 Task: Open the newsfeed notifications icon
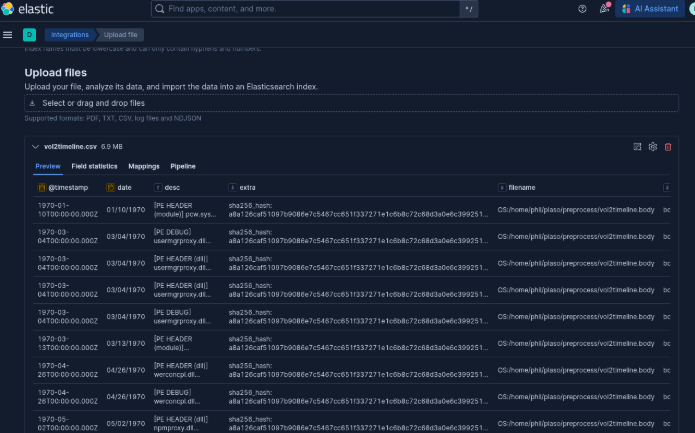point(604,9)
